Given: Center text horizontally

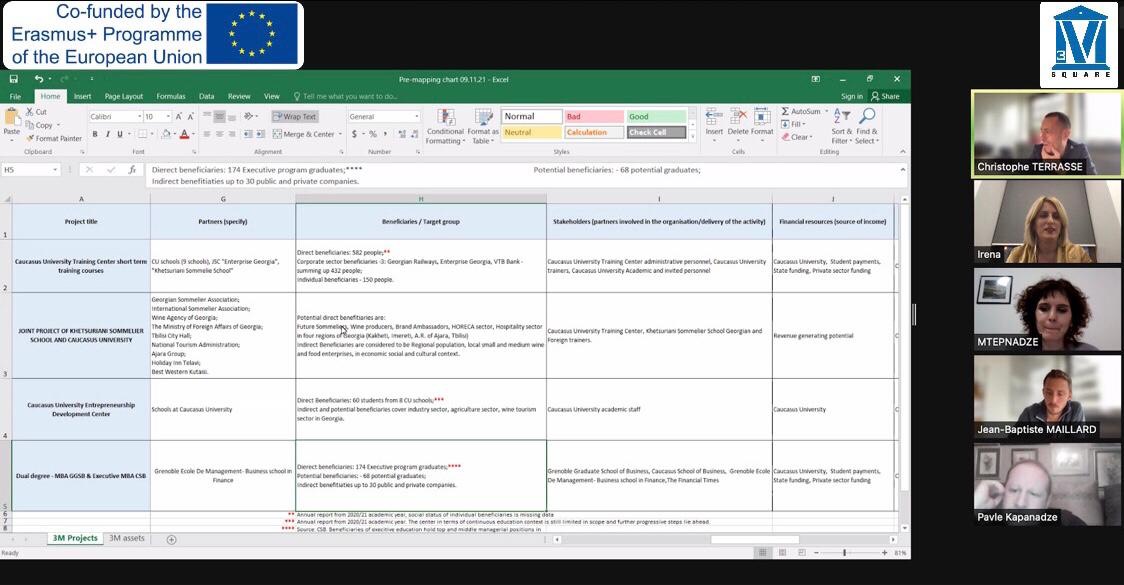Looking at the screenshot, I should 219,134.
